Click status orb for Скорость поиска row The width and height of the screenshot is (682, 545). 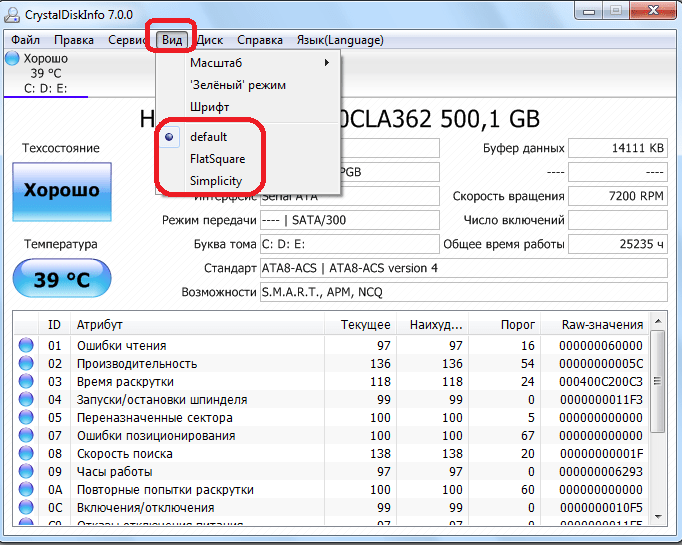tap(26, 454)
